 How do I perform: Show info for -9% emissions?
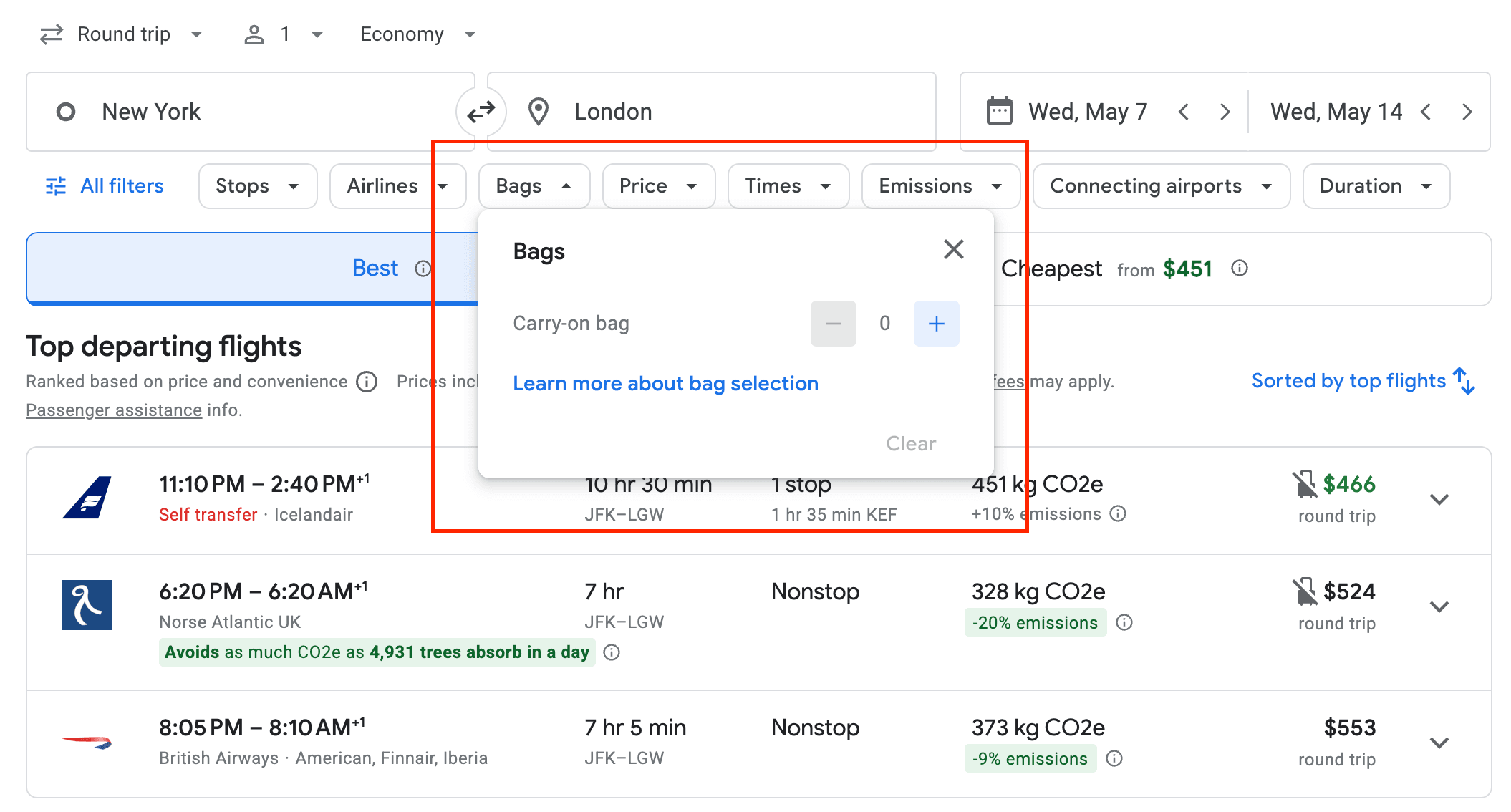coord(1114,758)
